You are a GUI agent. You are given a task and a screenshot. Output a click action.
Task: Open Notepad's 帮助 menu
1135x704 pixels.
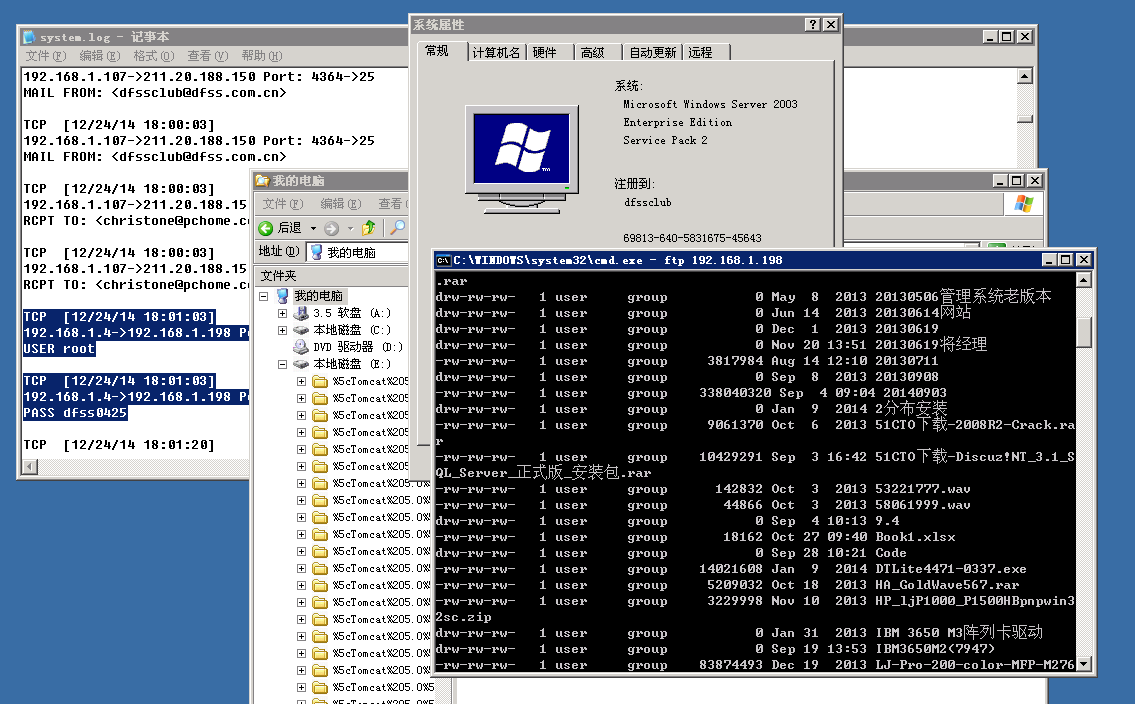[x=262, y=56]
